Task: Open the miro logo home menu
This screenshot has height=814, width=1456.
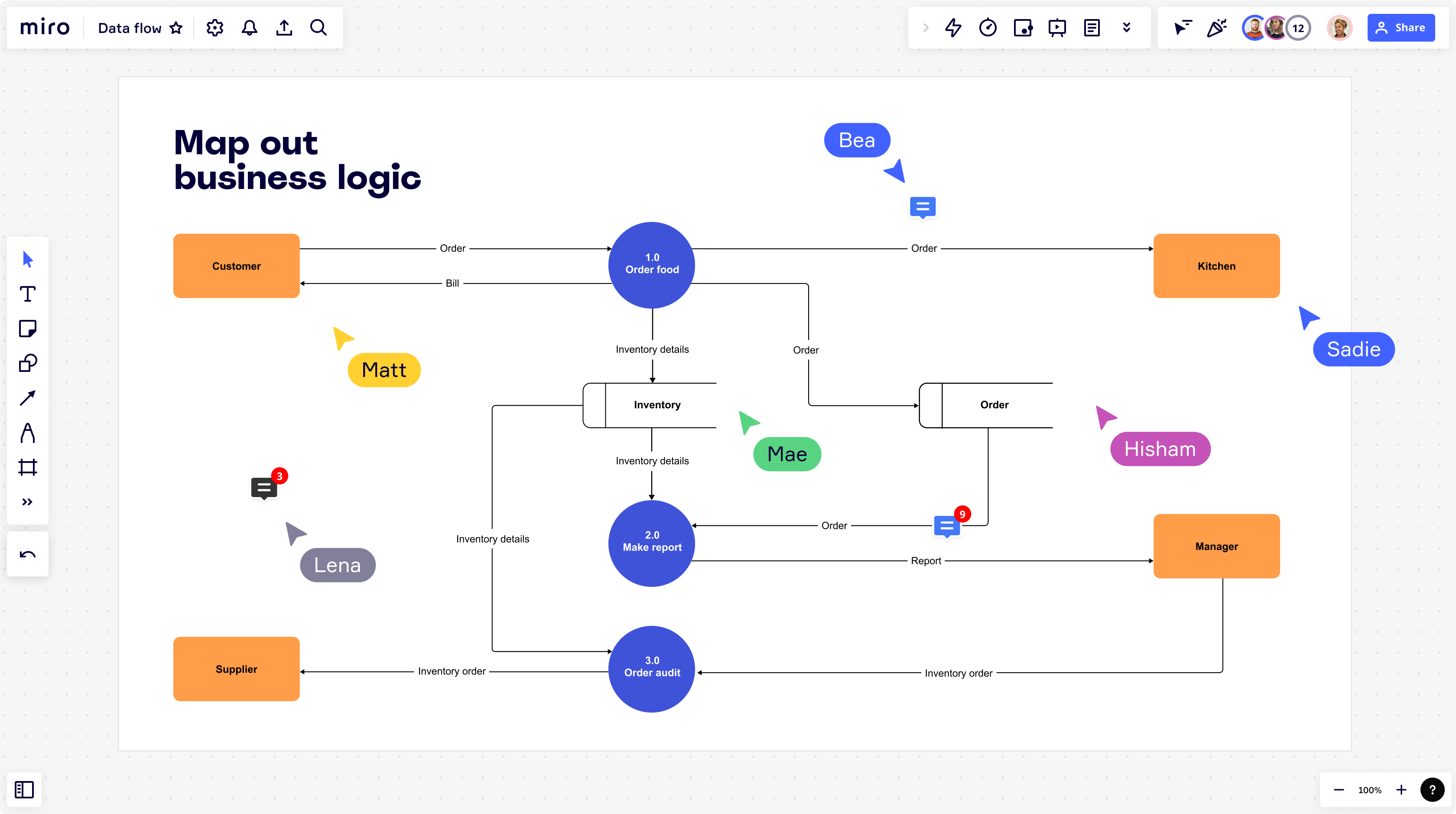Action: point(45,27)
